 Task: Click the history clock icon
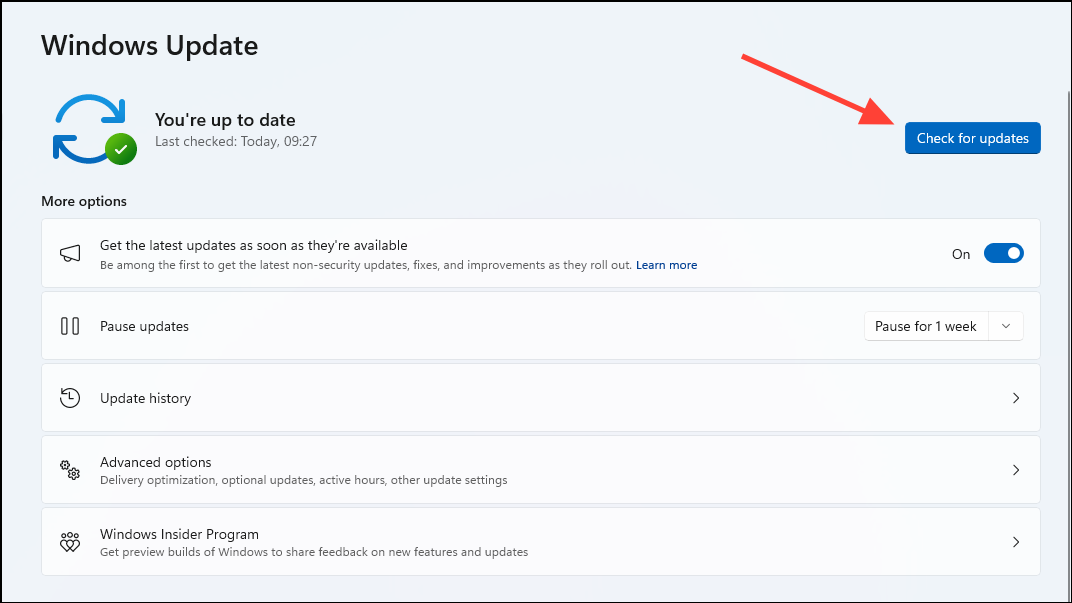[70, 398]
